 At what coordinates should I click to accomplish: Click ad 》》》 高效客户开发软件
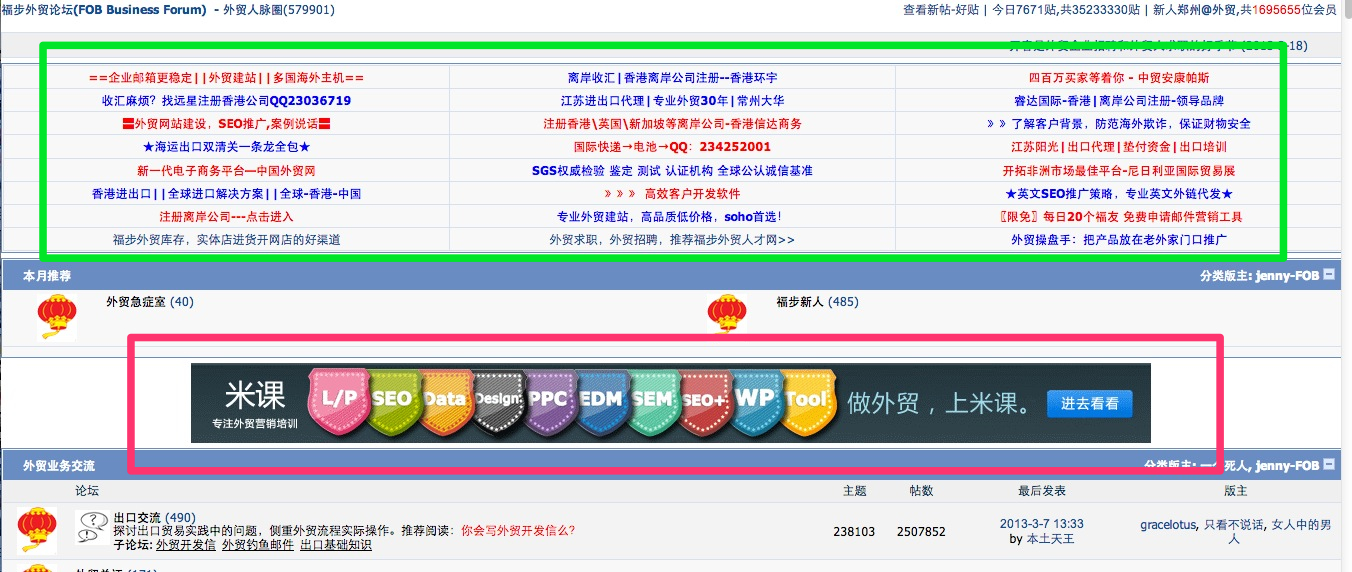tap(672, 194)
